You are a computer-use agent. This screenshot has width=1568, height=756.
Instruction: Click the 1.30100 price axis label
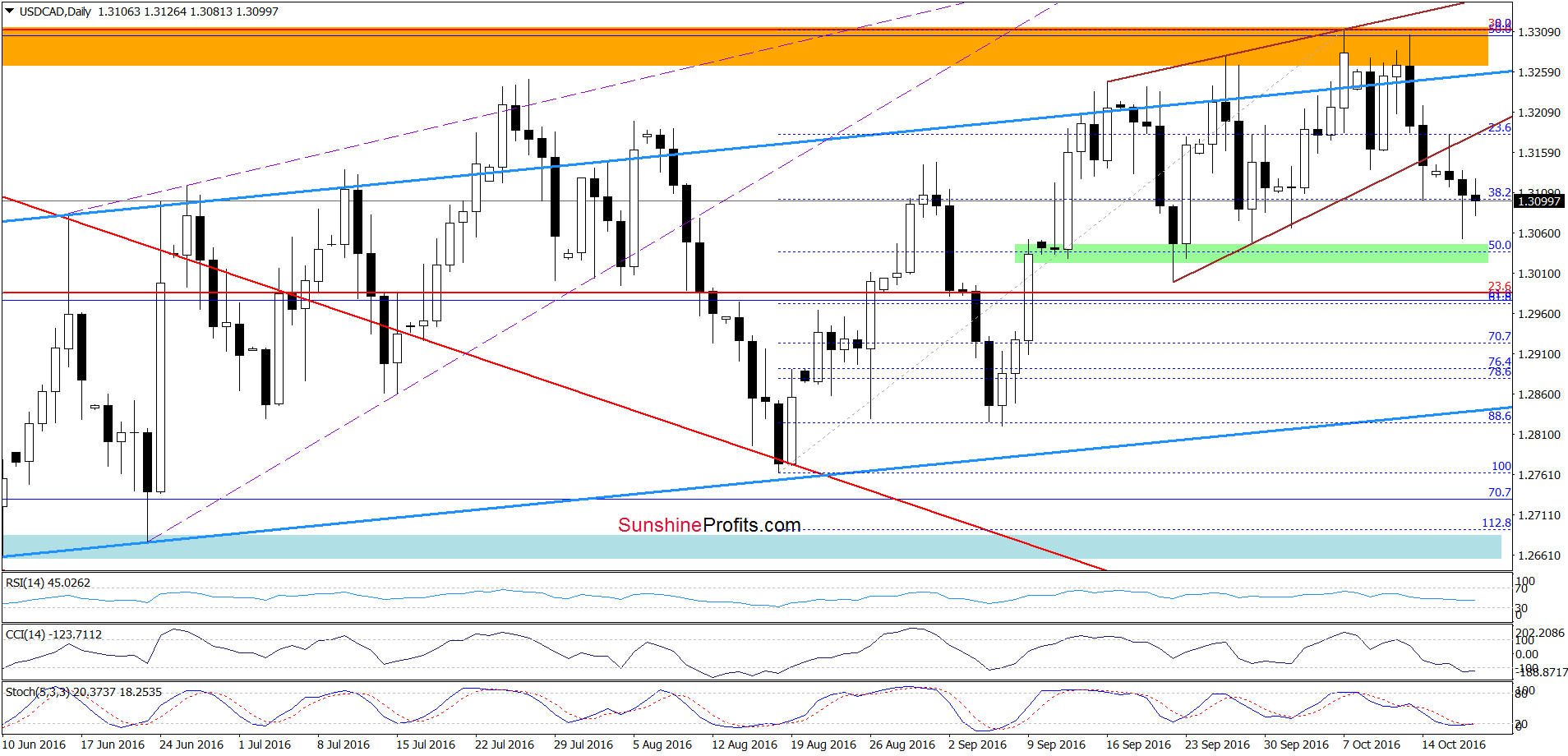(x=1538, y=274)
